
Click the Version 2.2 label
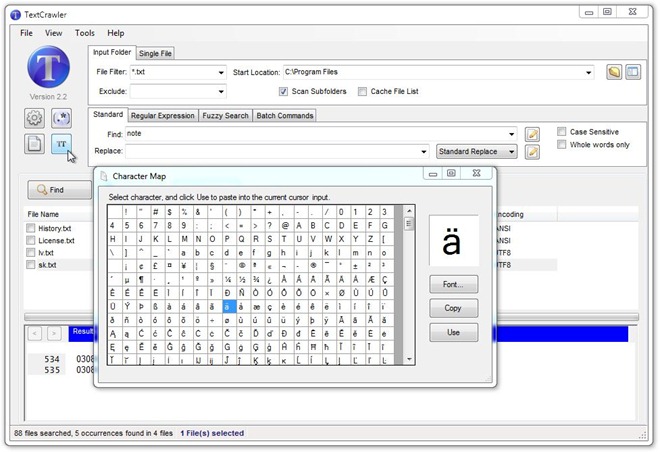pyautogui.click(x=48, y=97)
